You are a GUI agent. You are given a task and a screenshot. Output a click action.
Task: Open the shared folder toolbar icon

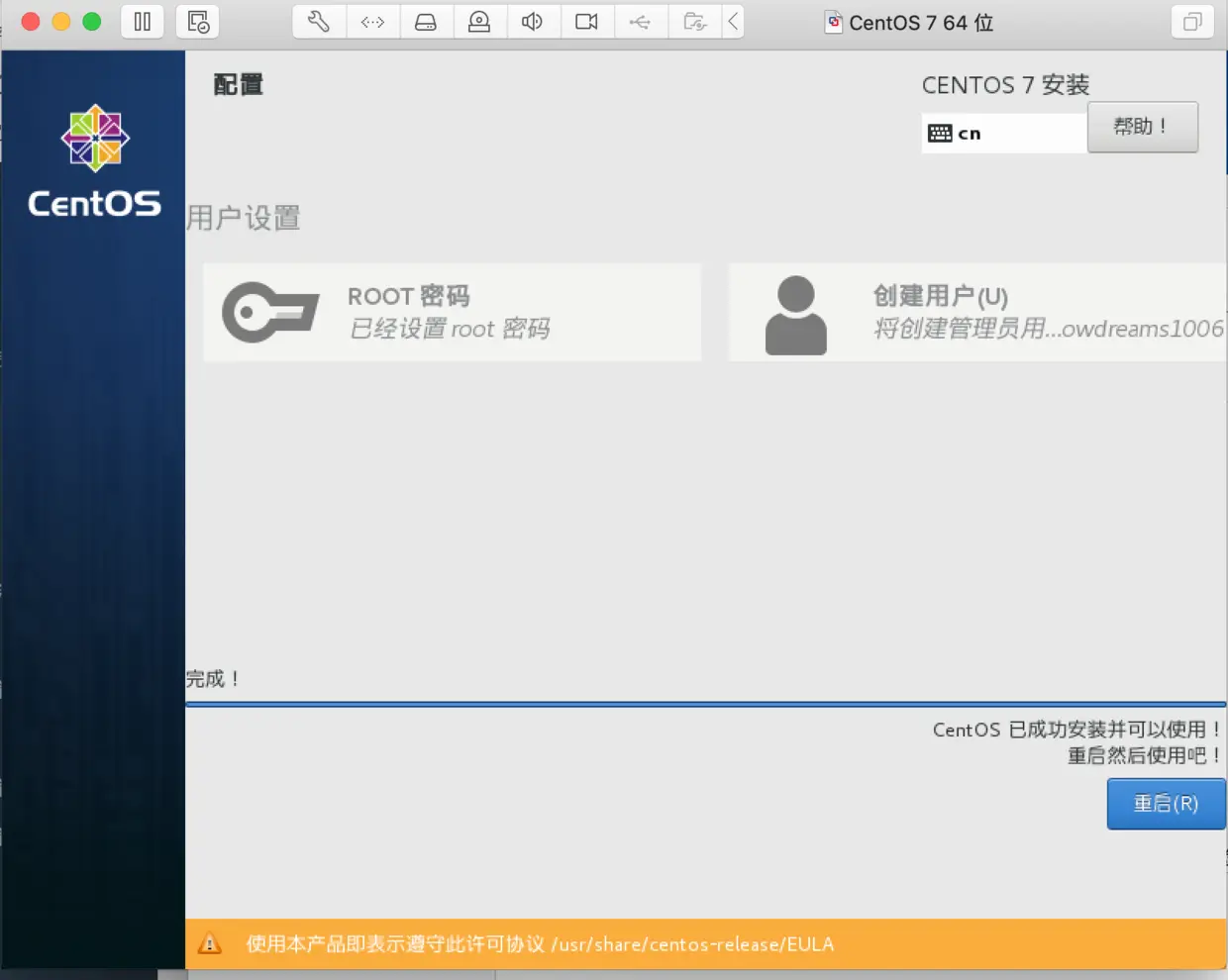click(x=695, y=21)
